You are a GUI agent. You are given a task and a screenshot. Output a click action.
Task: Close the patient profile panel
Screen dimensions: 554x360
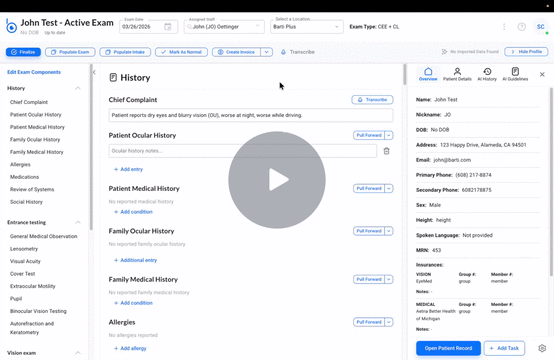542,74
